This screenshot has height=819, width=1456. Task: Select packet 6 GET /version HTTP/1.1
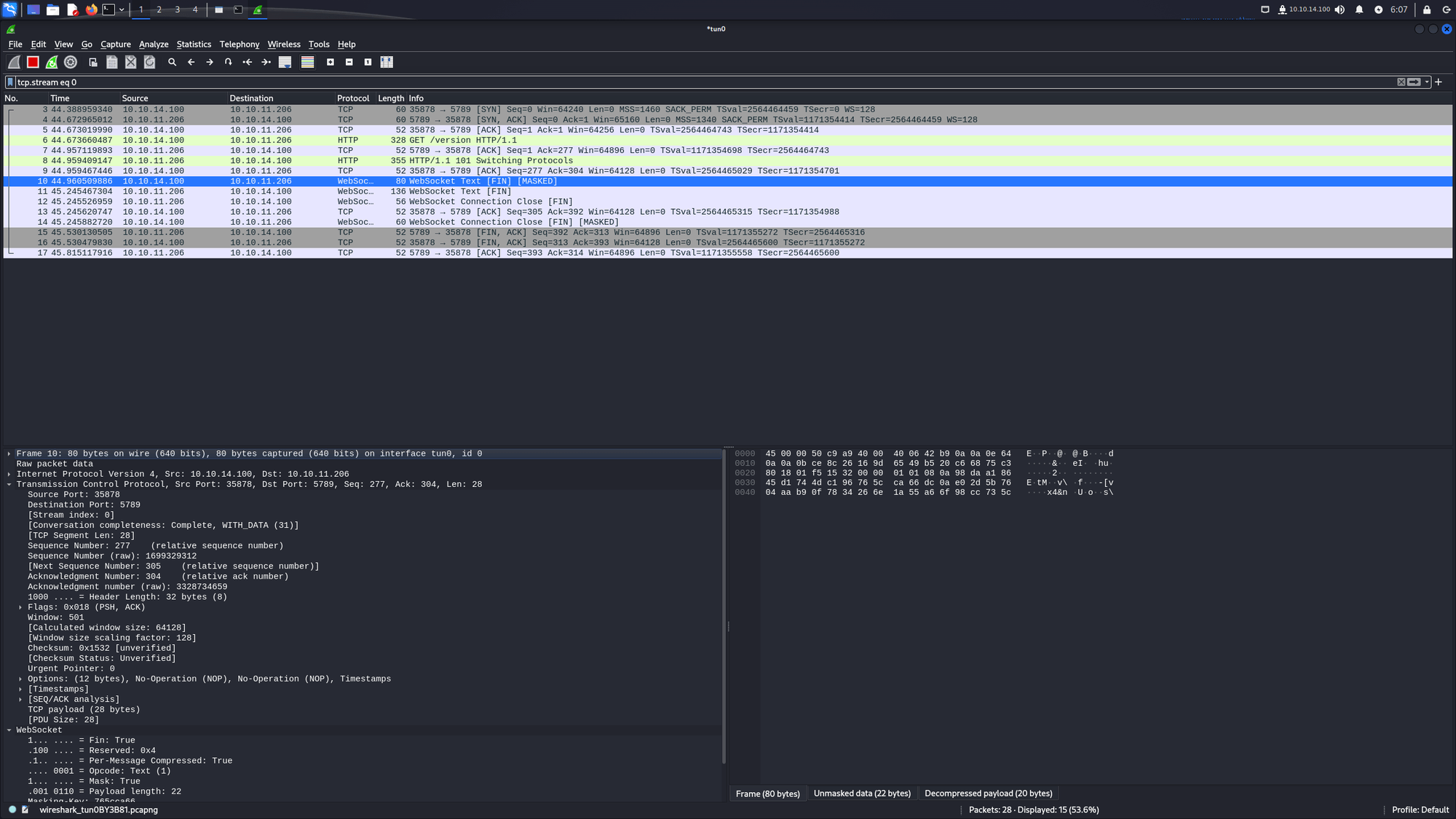(728, 141)
